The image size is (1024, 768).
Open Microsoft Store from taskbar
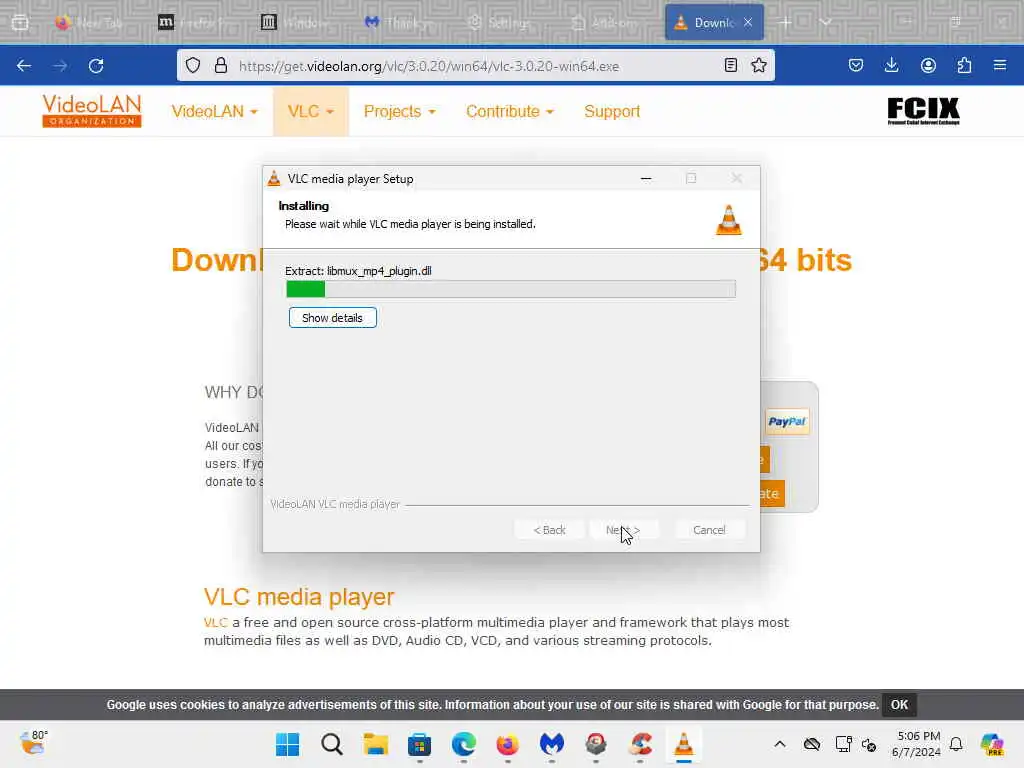pos(419,744)
